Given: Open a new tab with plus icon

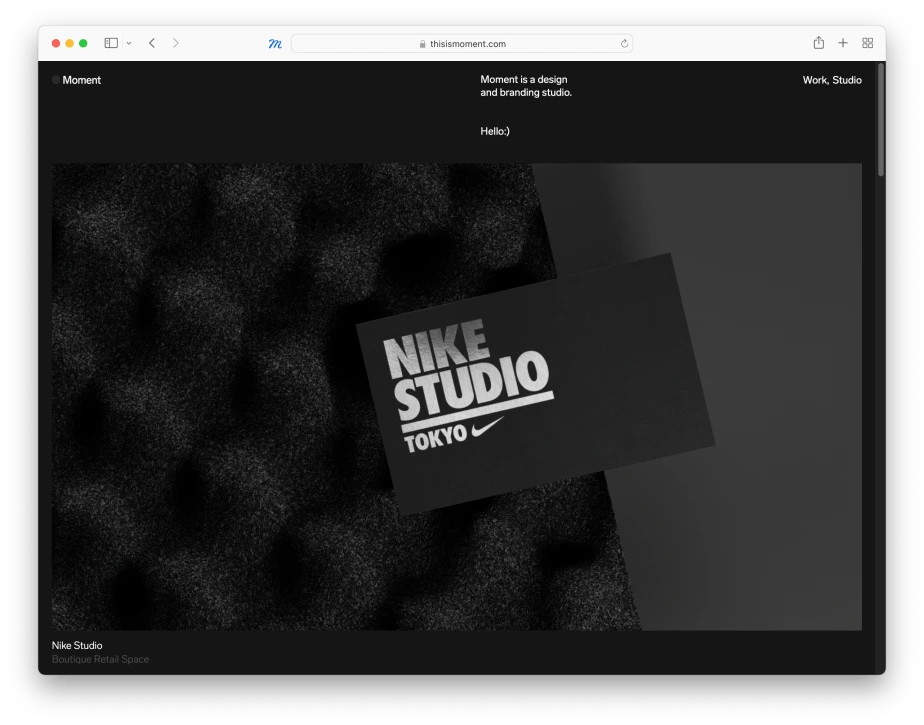Looking at the screenshot, I should coord(843,43).
